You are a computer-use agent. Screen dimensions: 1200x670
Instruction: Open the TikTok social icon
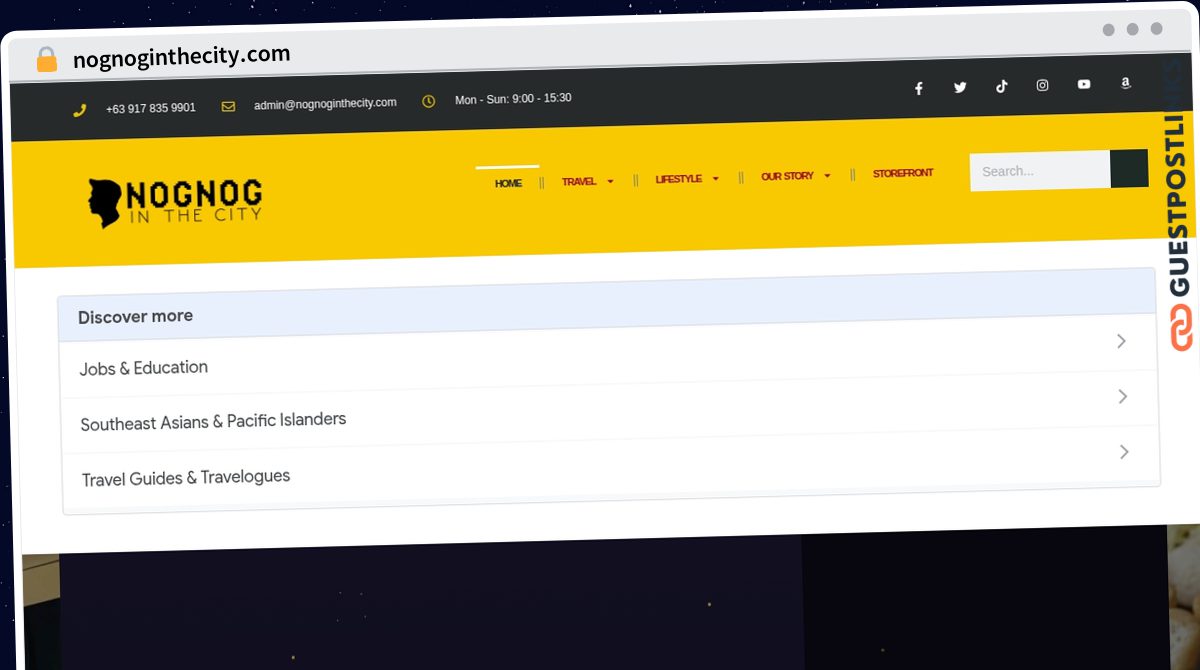[1001, 86]
